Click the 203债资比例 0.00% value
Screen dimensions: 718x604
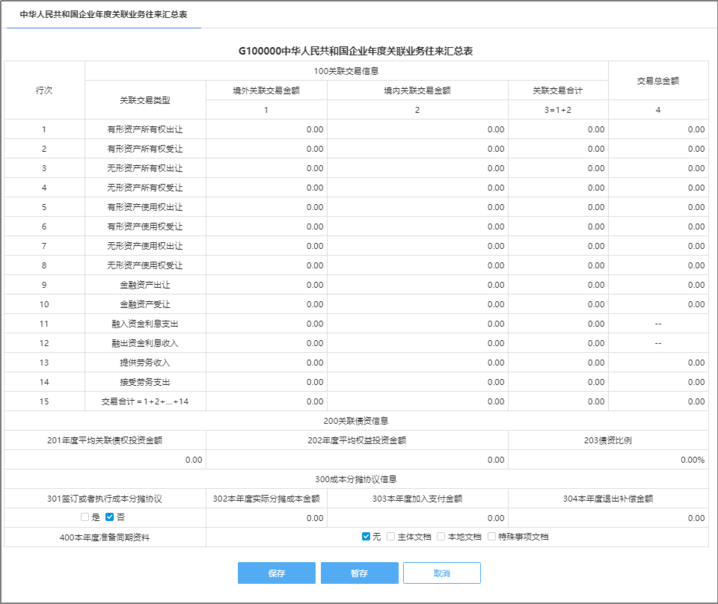click(x=609, y=460)
